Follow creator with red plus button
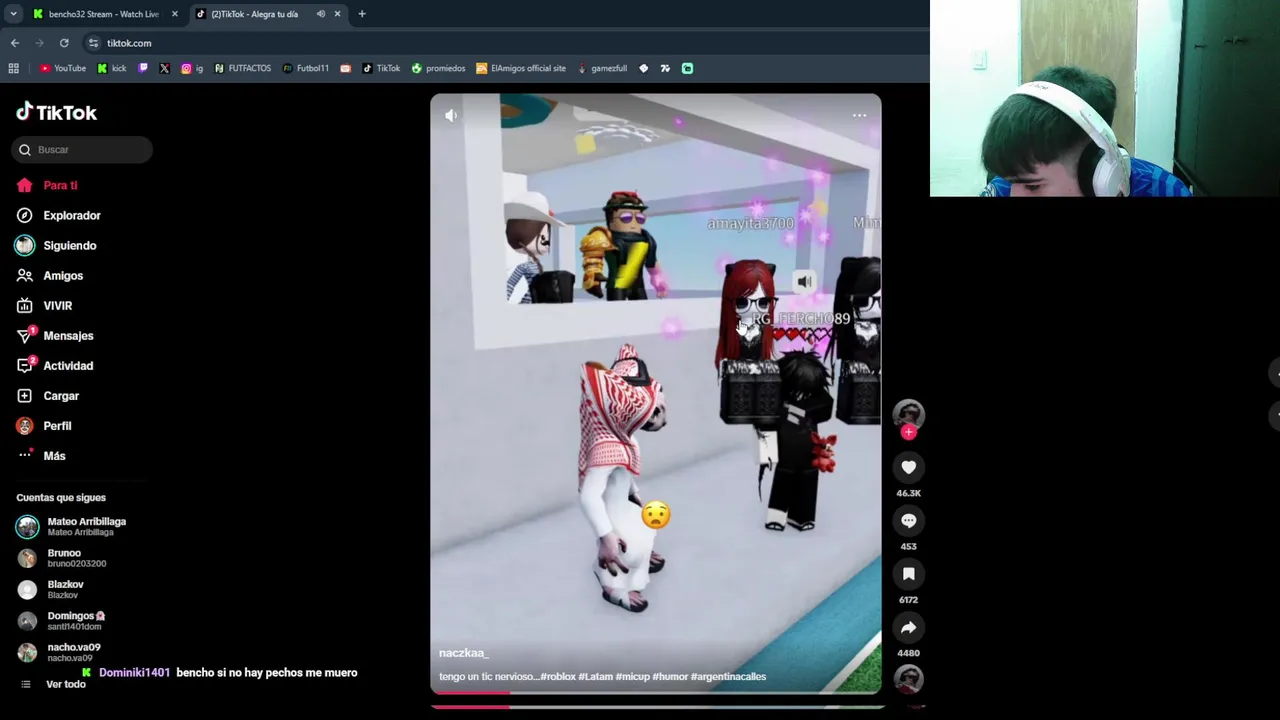 coord(908,432)
